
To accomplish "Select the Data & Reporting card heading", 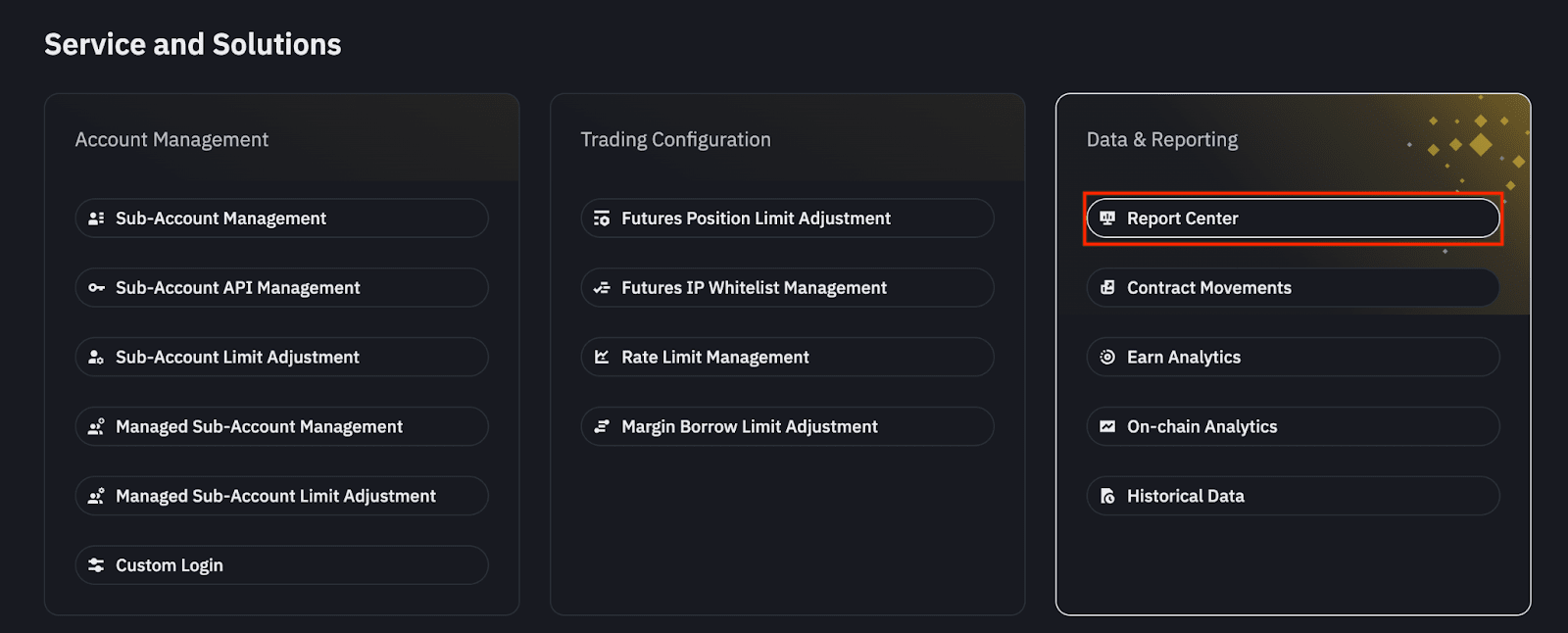I will (x=1161, y=140).
